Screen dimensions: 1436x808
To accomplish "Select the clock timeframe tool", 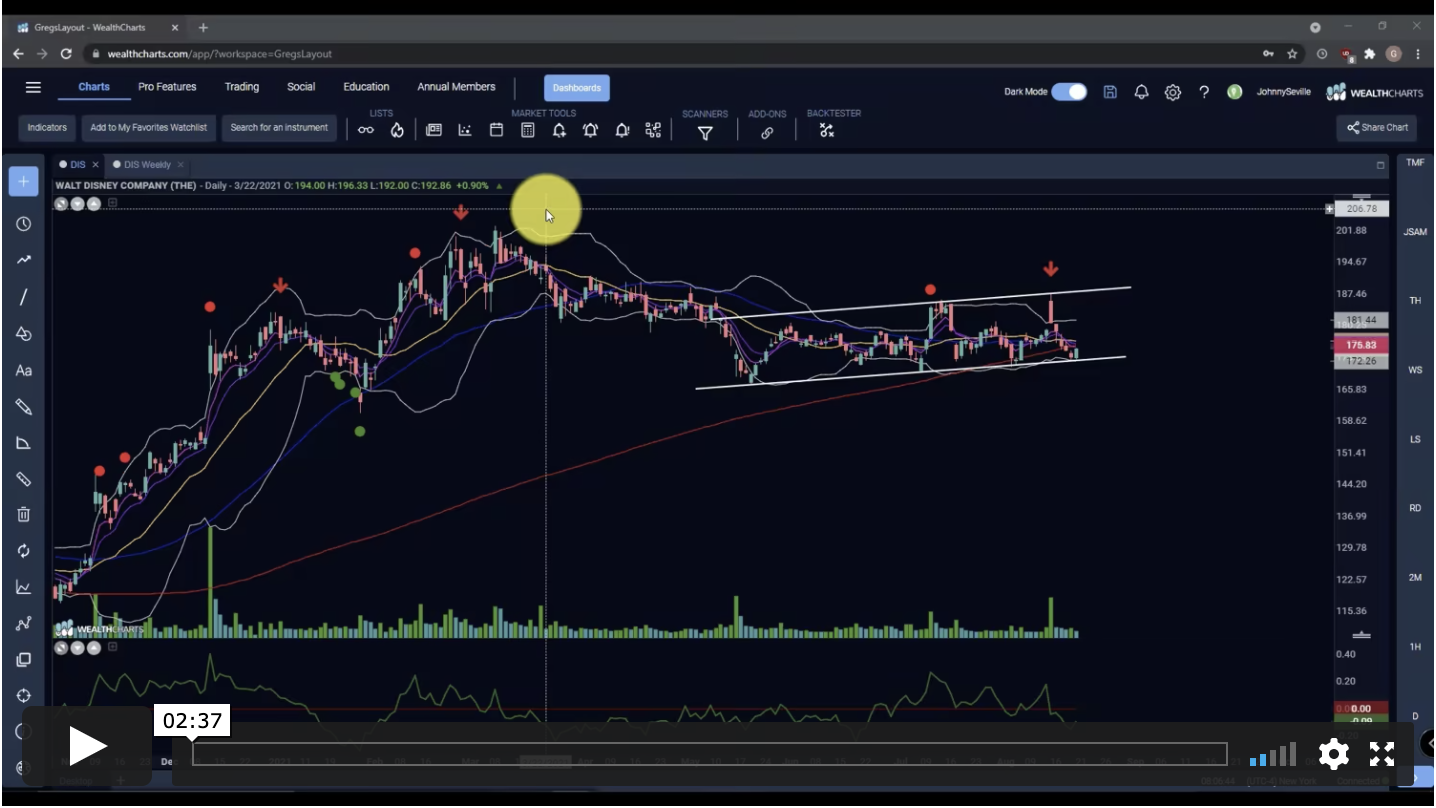I will pos(23,224).
